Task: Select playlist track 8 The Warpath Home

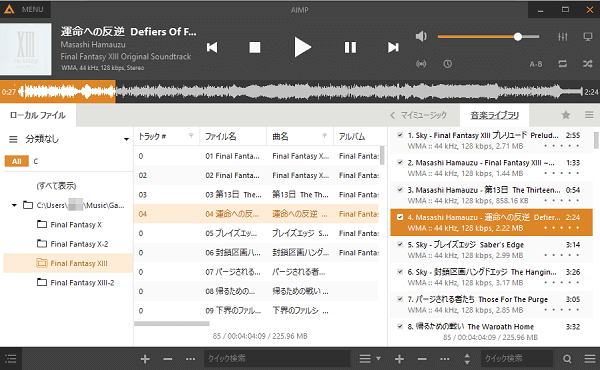Action: point(491,327)
